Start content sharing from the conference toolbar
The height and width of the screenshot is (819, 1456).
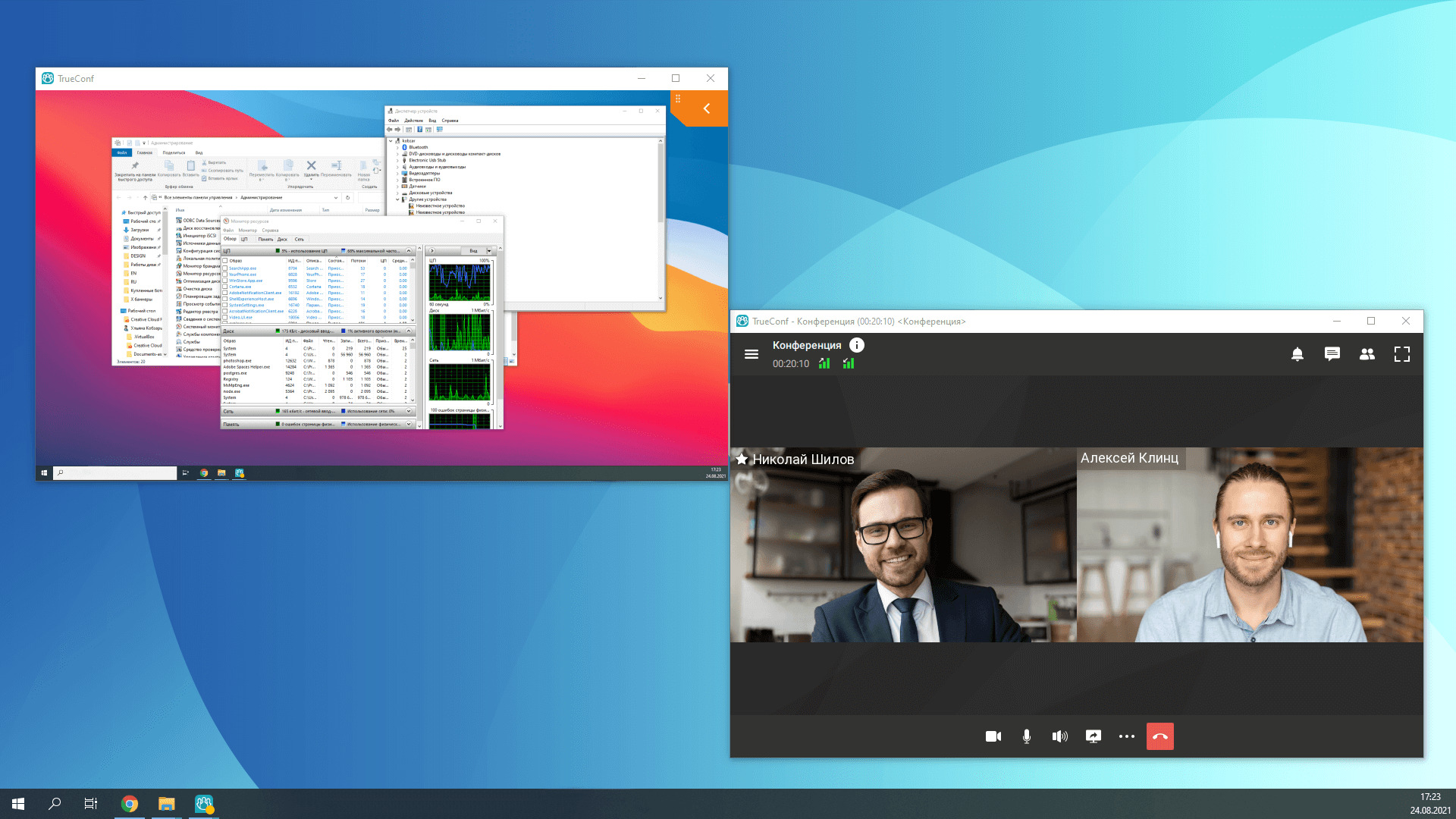click(1094, 736)
